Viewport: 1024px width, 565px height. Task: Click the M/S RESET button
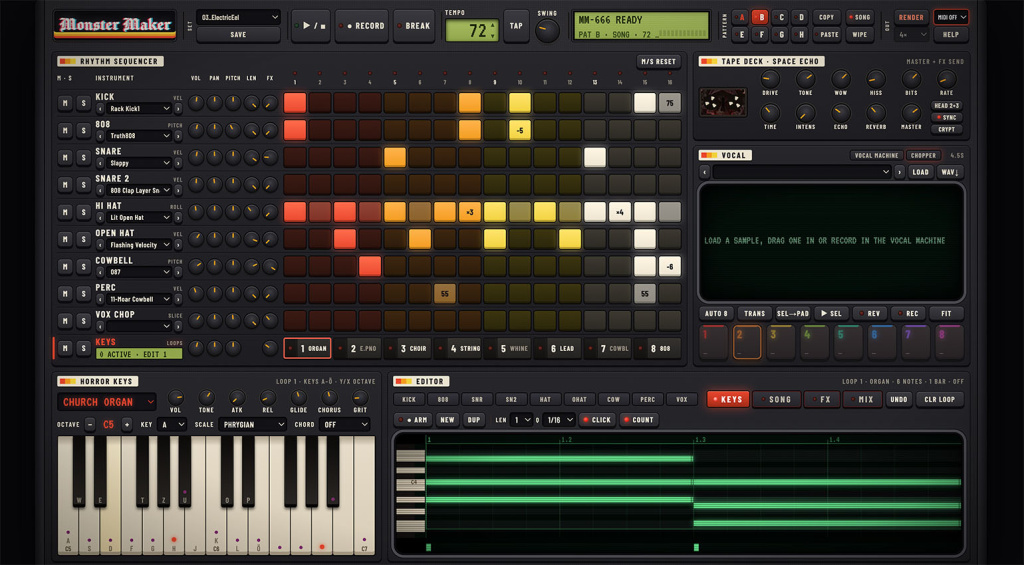(658, 61)
